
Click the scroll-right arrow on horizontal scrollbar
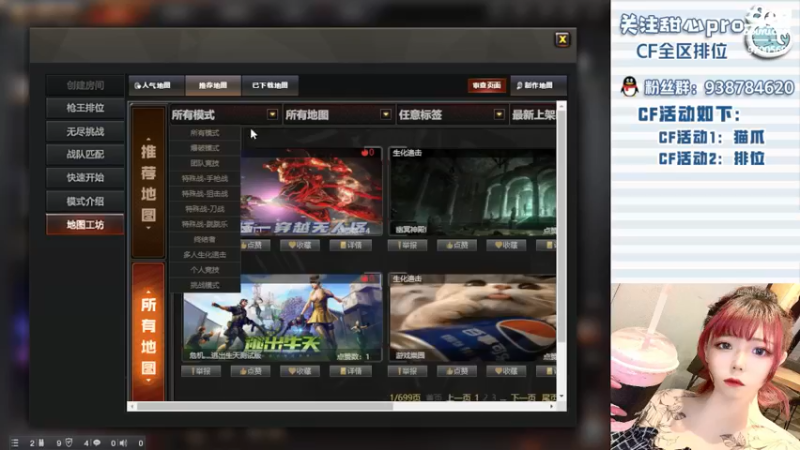pyautogui.click(x=552, y=406)
